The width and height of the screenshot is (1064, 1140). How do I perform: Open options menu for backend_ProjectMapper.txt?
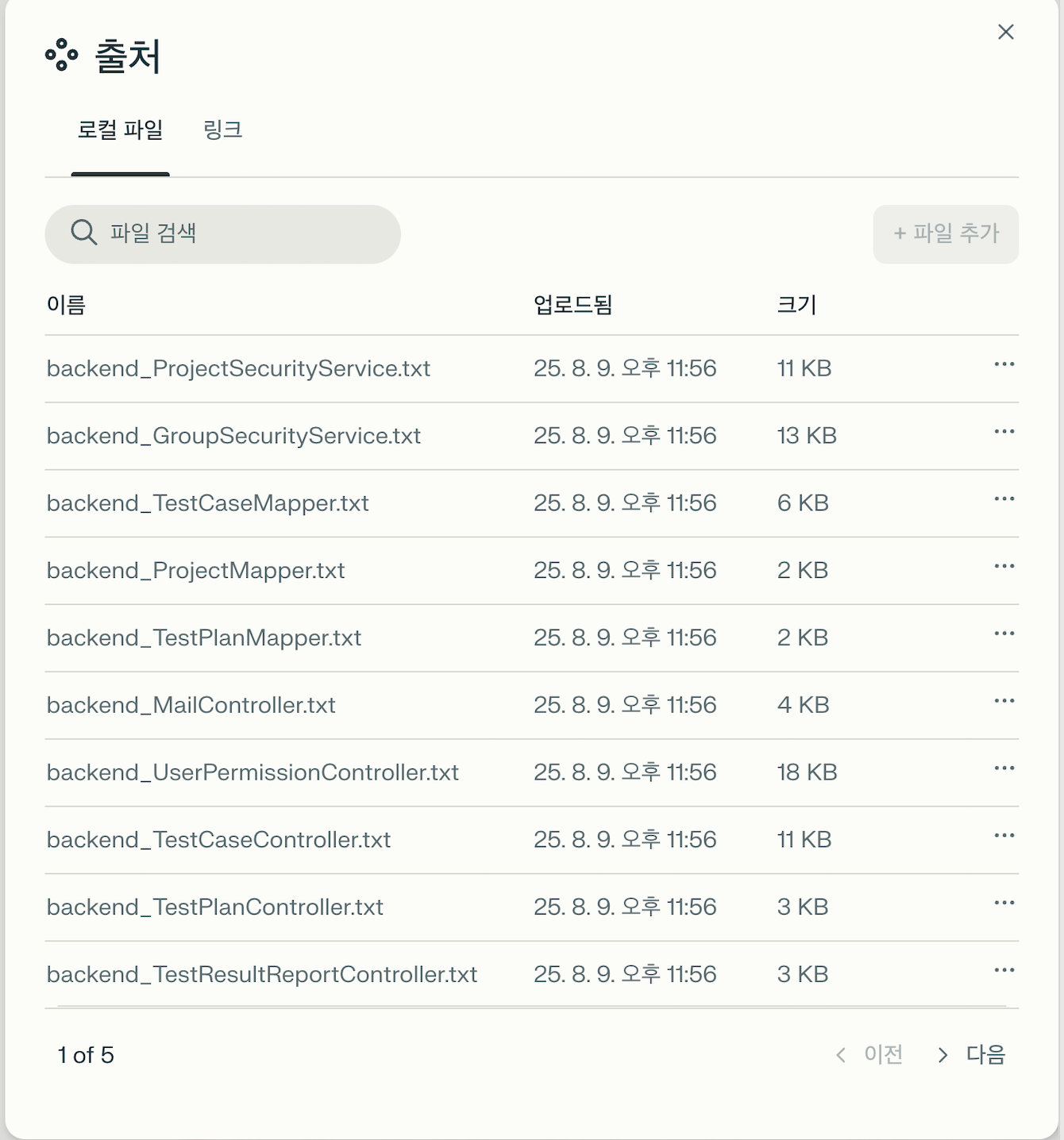coord(1004,566)
